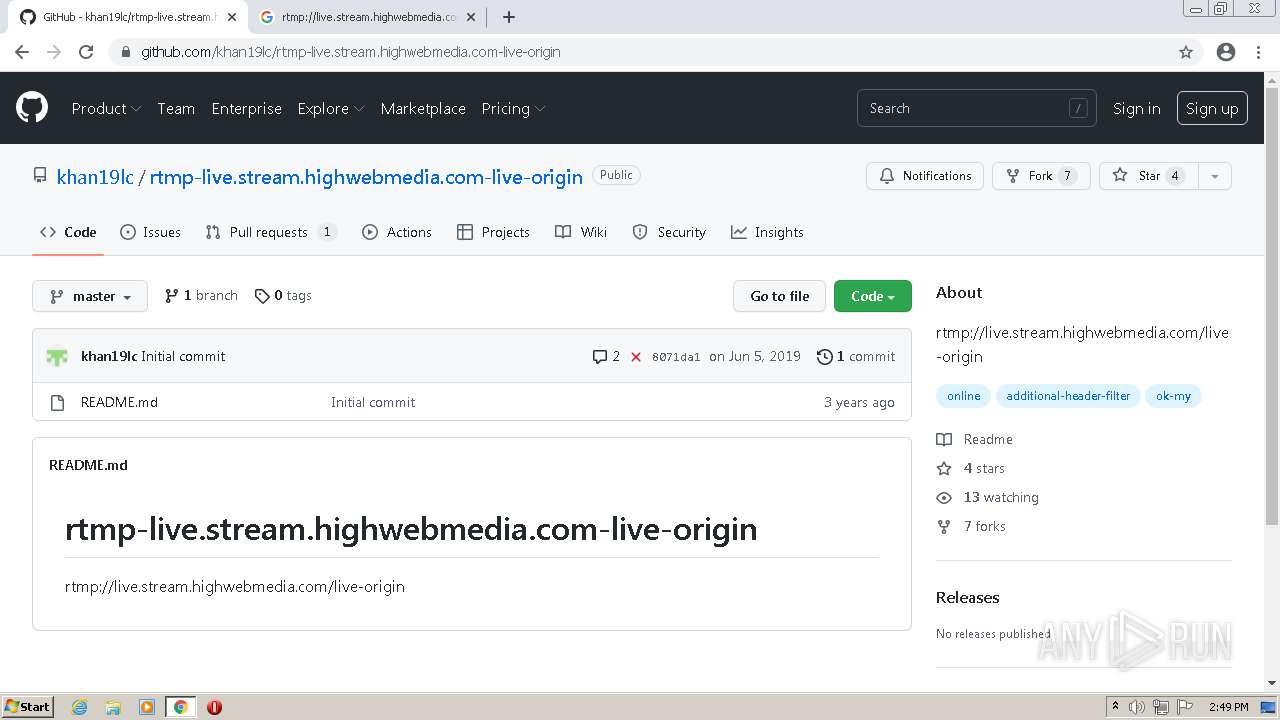Open Marketplace in the header
Image resolution: width=1280 pixels, height=720 pixels.
(x=423, y=109)
